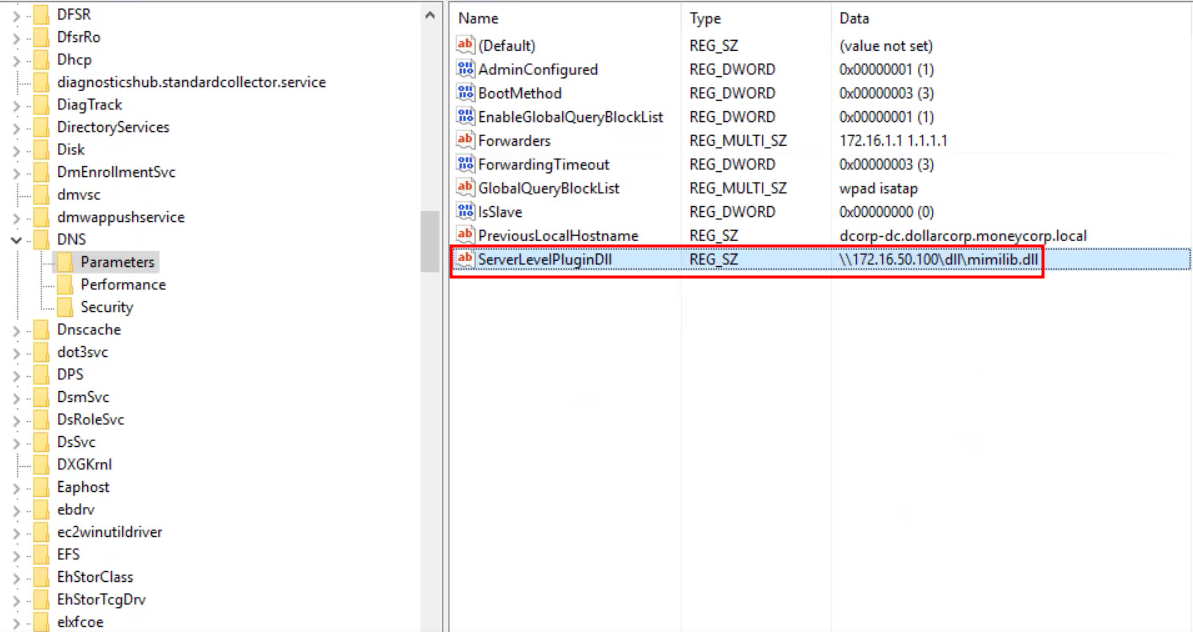Click the DWORD icon for AdminConfigured
Image resolution: width=1193 pixels, height=632 pixels.
(465, 68)
